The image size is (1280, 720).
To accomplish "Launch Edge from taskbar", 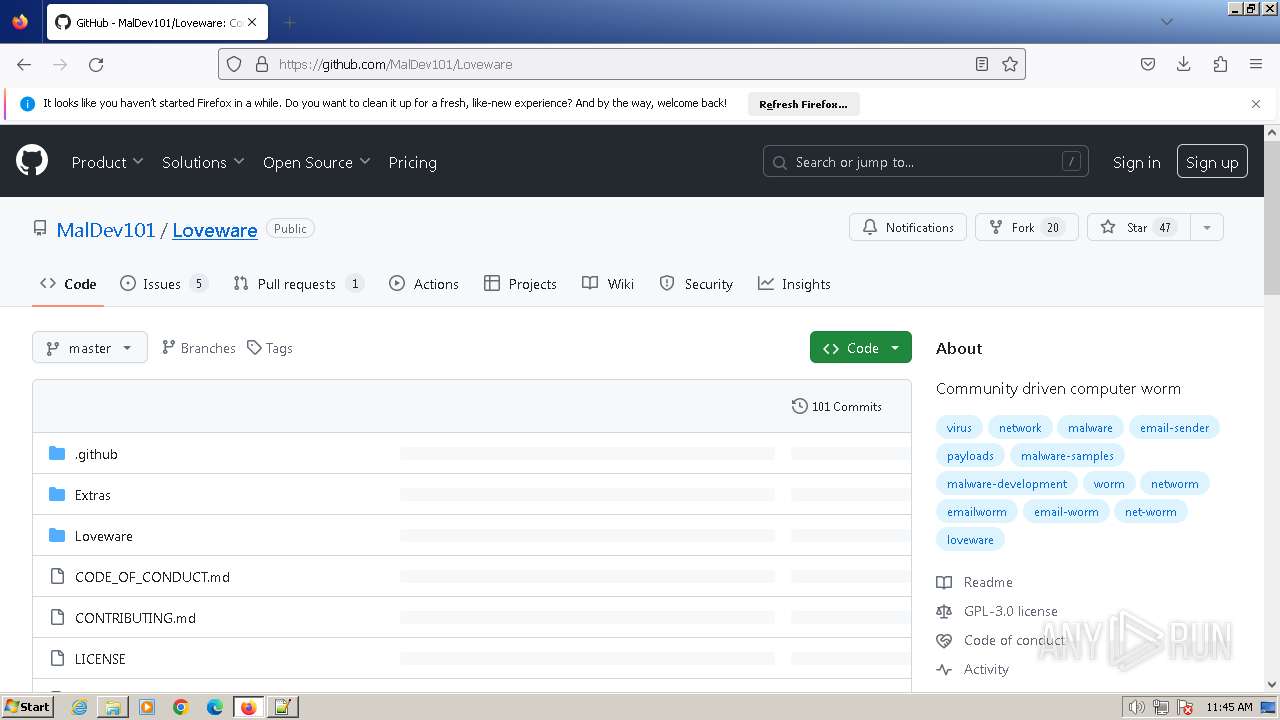I will pos(215,707).
